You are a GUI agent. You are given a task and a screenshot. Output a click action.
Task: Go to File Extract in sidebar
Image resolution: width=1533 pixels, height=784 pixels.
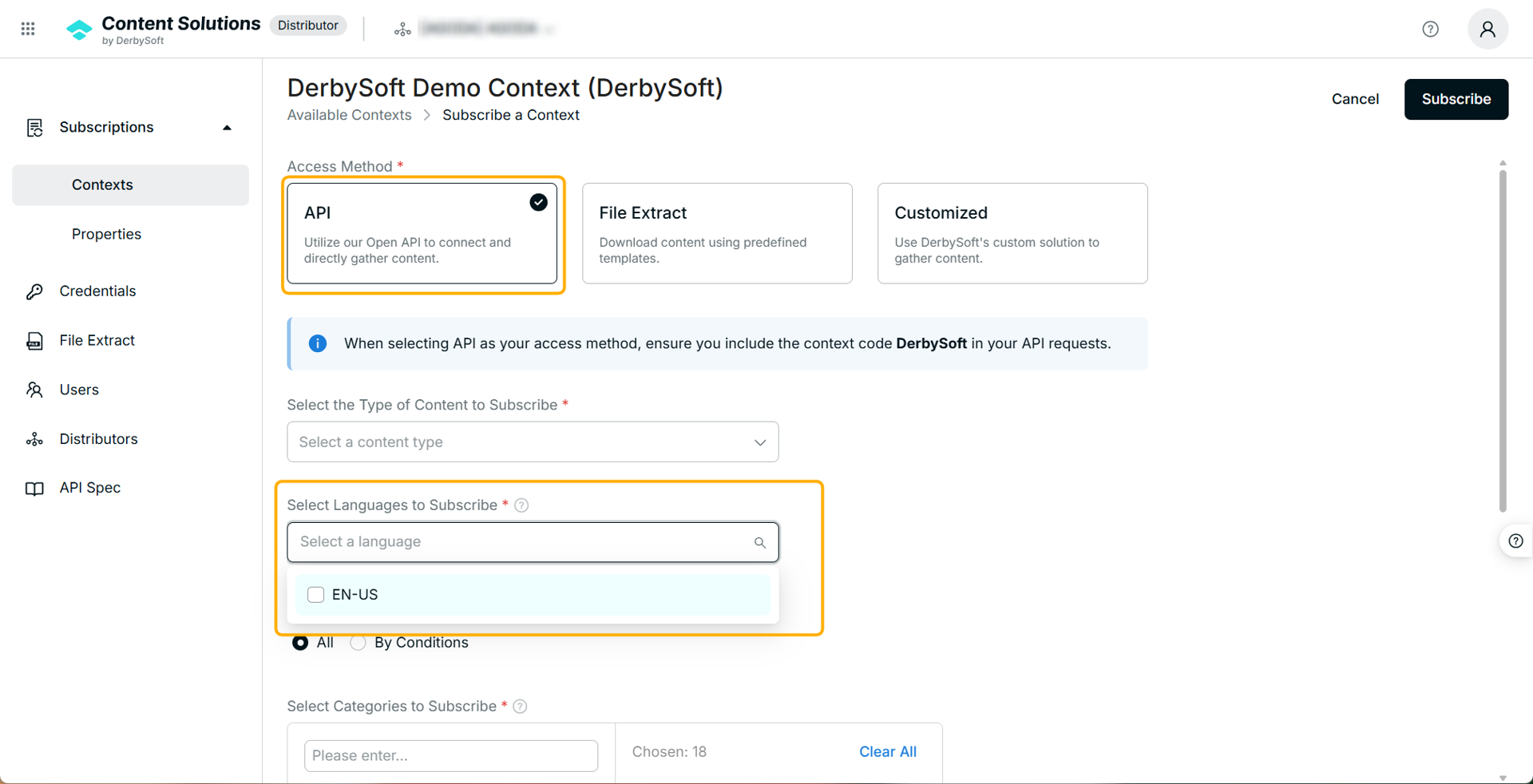(x=97, y=341)
